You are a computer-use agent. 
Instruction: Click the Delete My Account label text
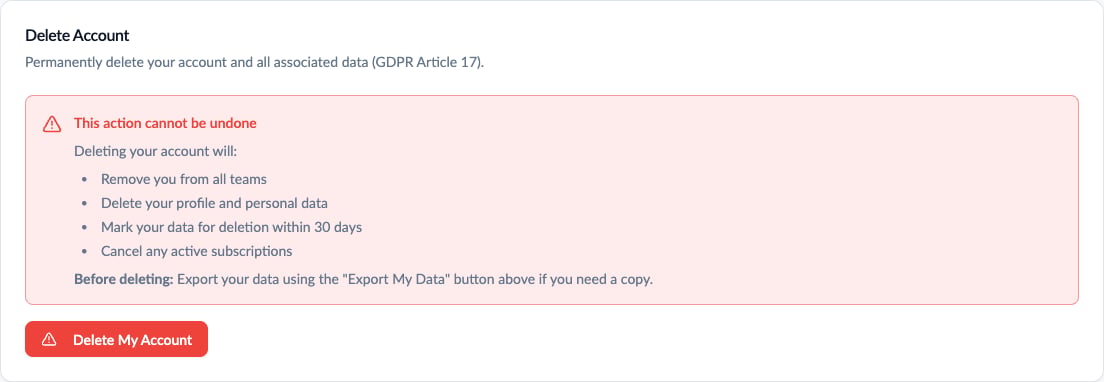pyautogui.click(x=132, y=340)
